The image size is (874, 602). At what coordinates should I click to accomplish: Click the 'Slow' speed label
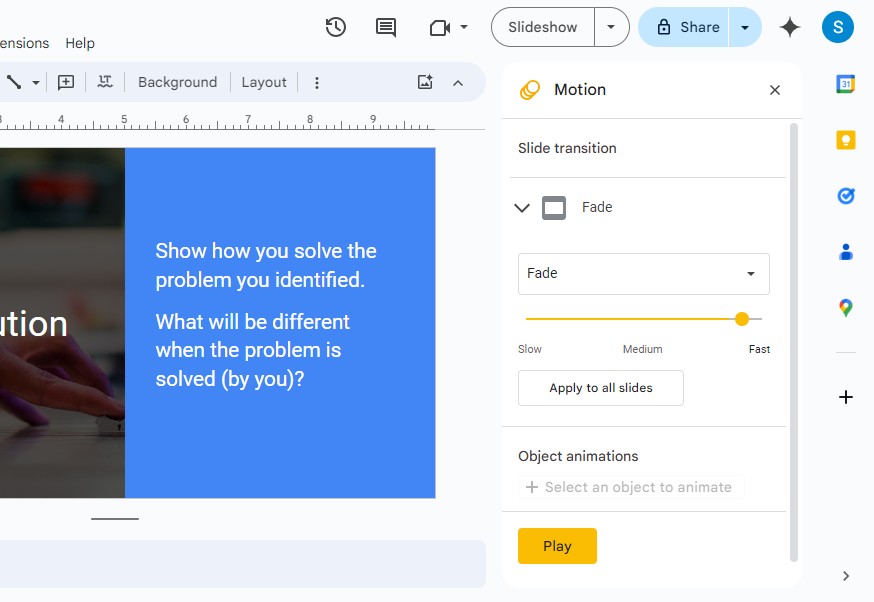530,349
